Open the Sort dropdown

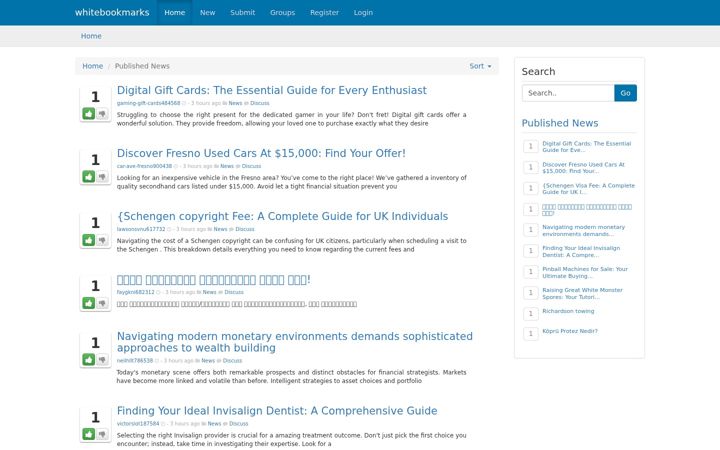tap(480, 66)
